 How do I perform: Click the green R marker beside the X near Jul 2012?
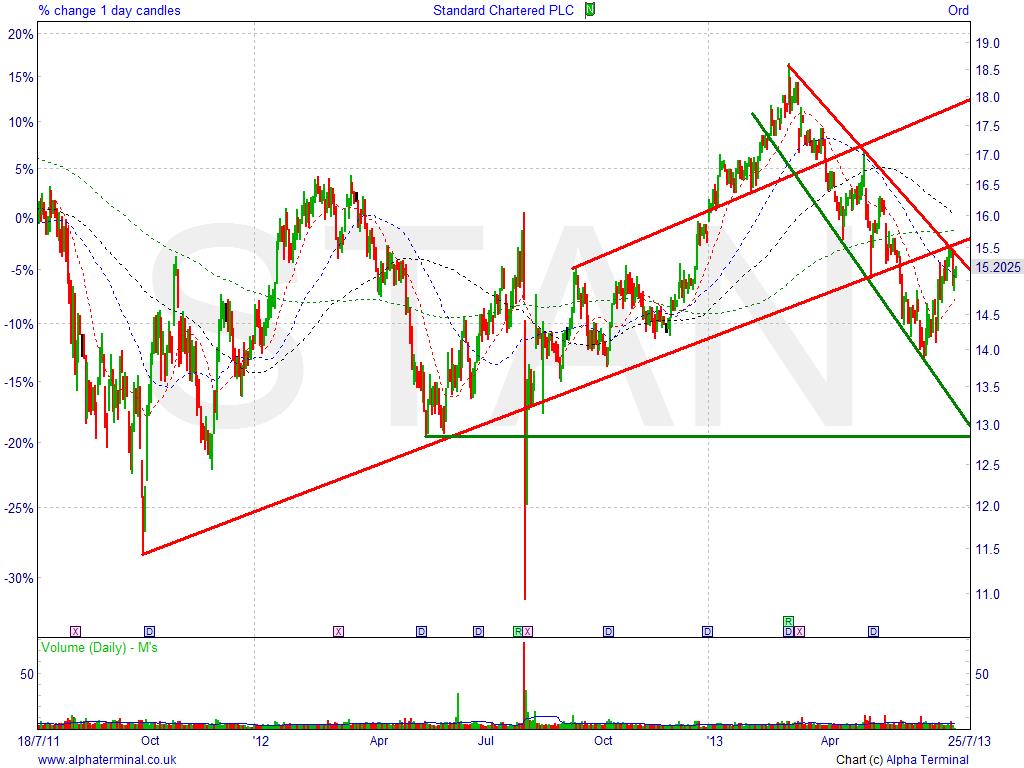coord(519,631)
